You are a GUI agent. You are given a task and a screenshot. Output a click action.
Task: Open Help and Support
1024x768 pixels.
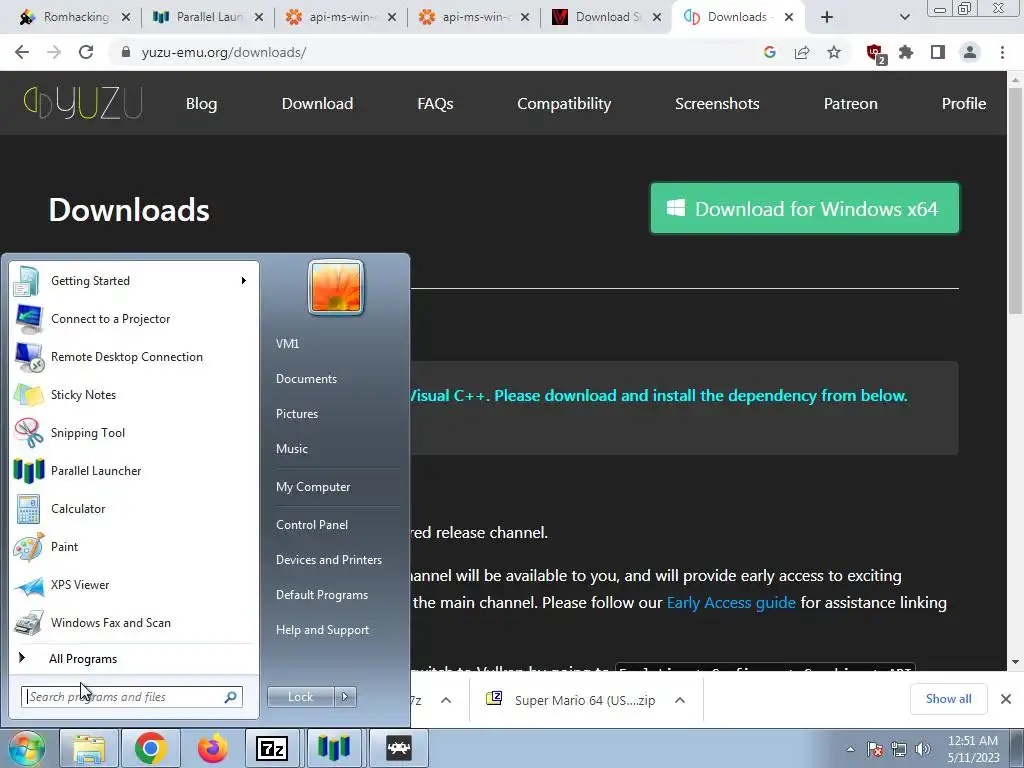[x=323, y=630]
